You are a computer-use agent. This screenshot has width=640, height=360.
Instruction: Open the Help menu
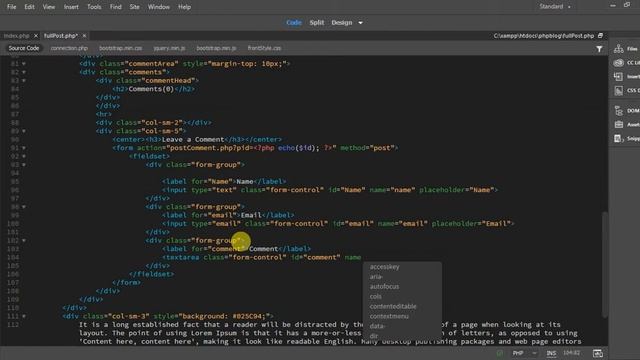(x=184, y=7)
